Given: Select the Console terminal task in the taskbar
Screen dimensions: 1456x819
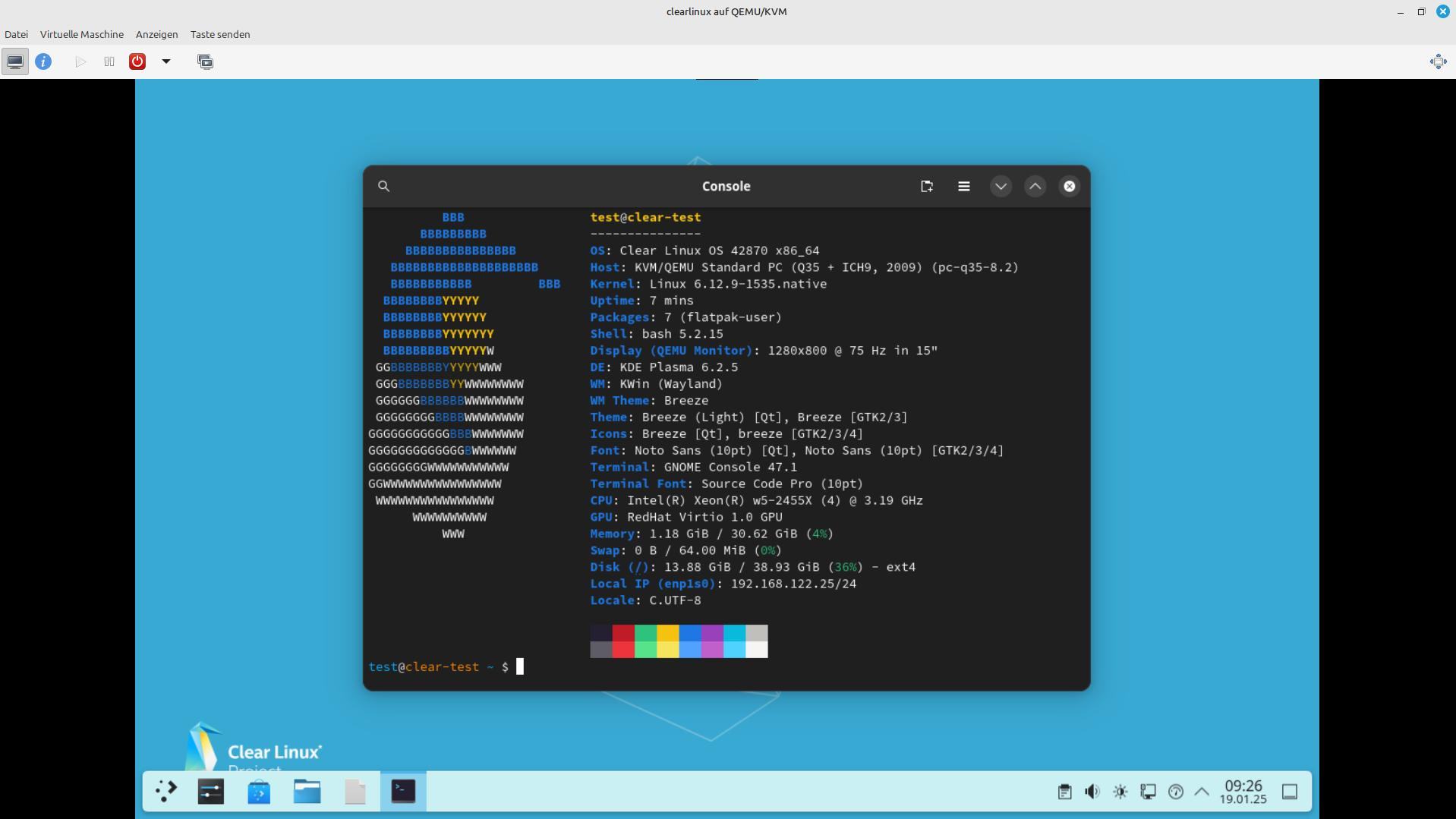Looking at the screenshot, I should (x=403, y=792).
